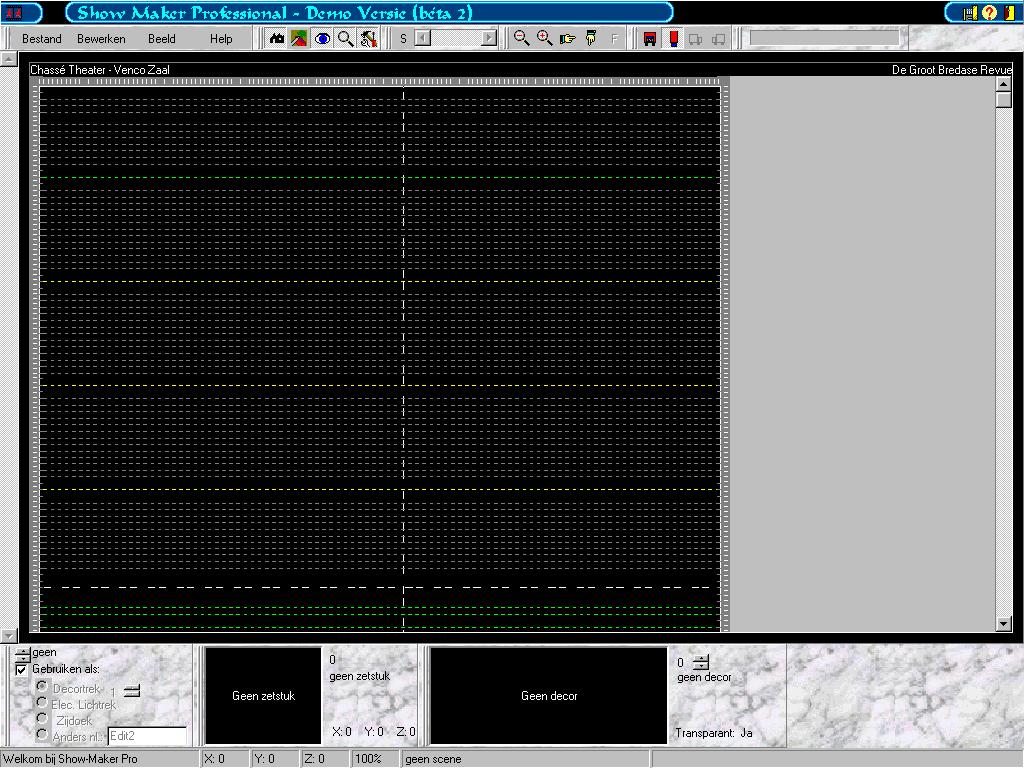Select the Anders nl. radio button
Image resolution: width=1024 pixels, height=768 pixels.
(x=42, y=735)
